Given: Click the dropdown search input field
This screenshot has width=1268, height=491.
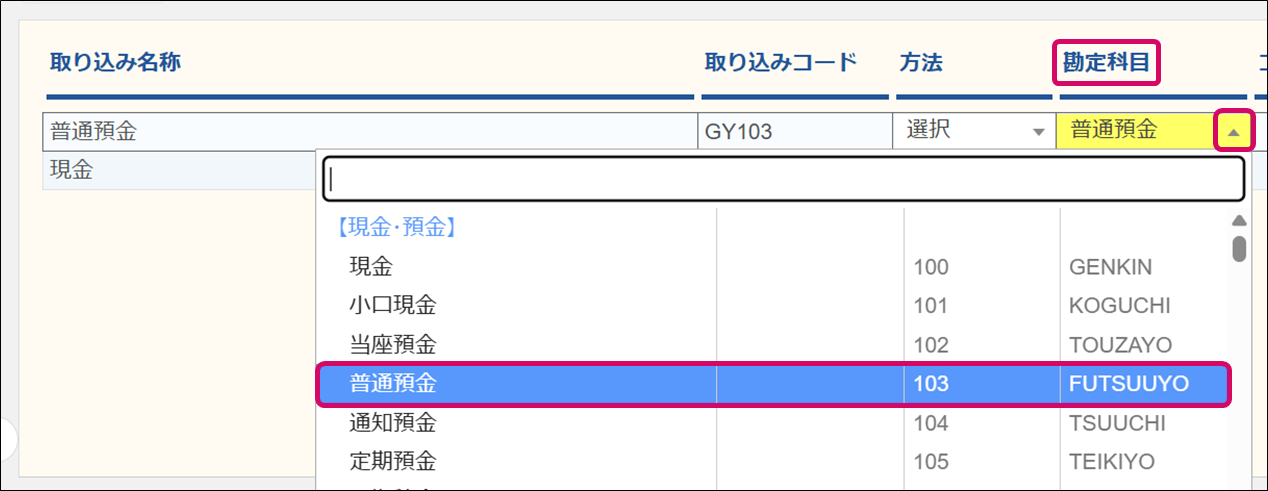Looking at the screenshot, I should pyautogui.click(x=784, y=179).
